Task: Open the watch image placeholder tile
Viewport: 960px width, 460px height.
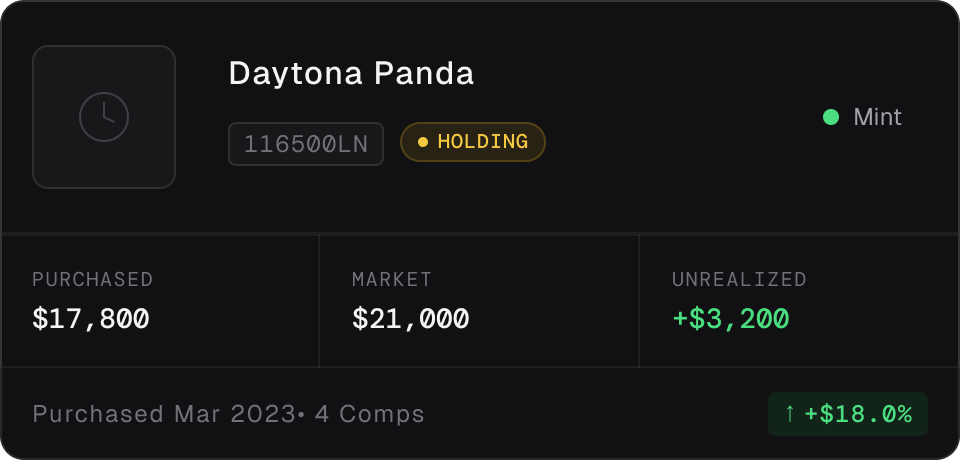Action: 104,117
